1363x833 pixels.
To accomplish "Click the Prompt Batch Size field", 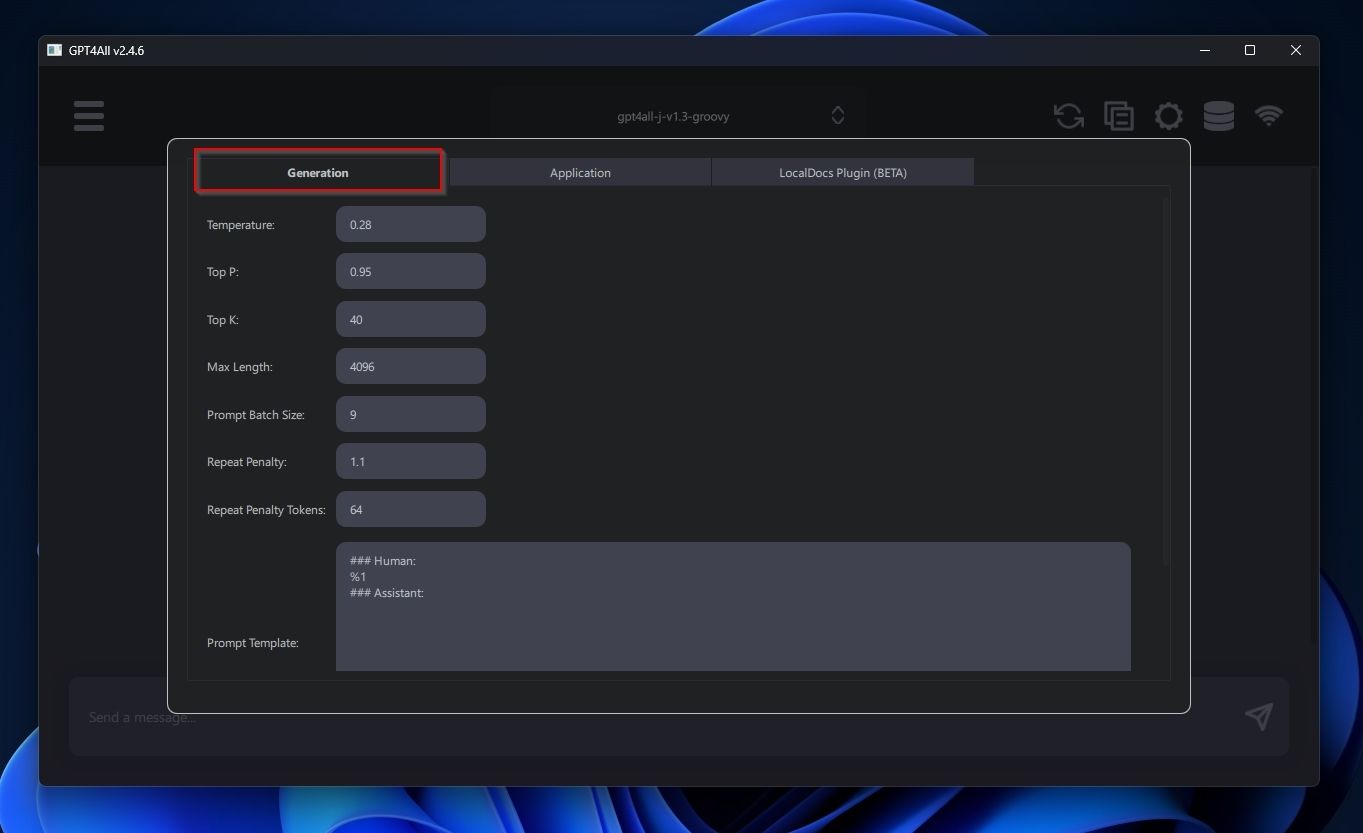I will [x=410, y=415].
